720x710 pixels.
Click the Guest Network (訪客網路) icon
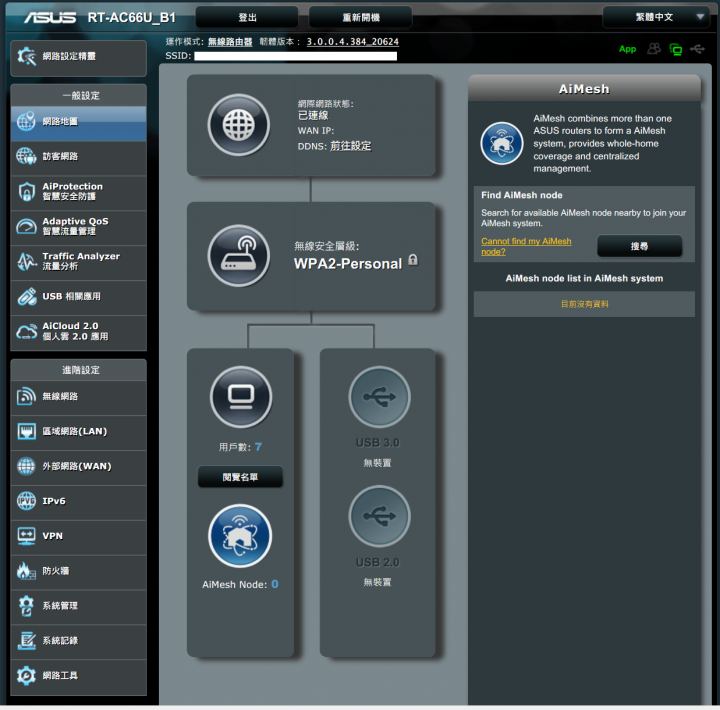[x=26, y=156]
